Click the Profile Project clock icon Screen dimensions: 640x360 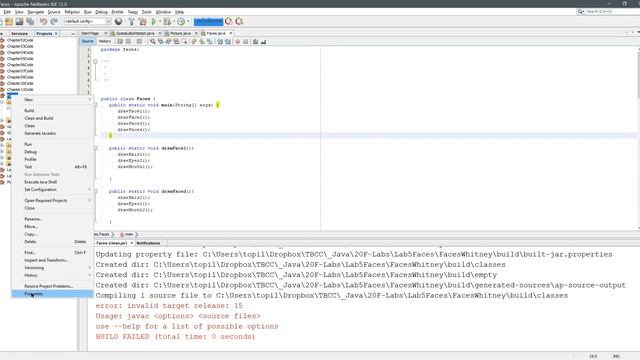tap(181, 21)
